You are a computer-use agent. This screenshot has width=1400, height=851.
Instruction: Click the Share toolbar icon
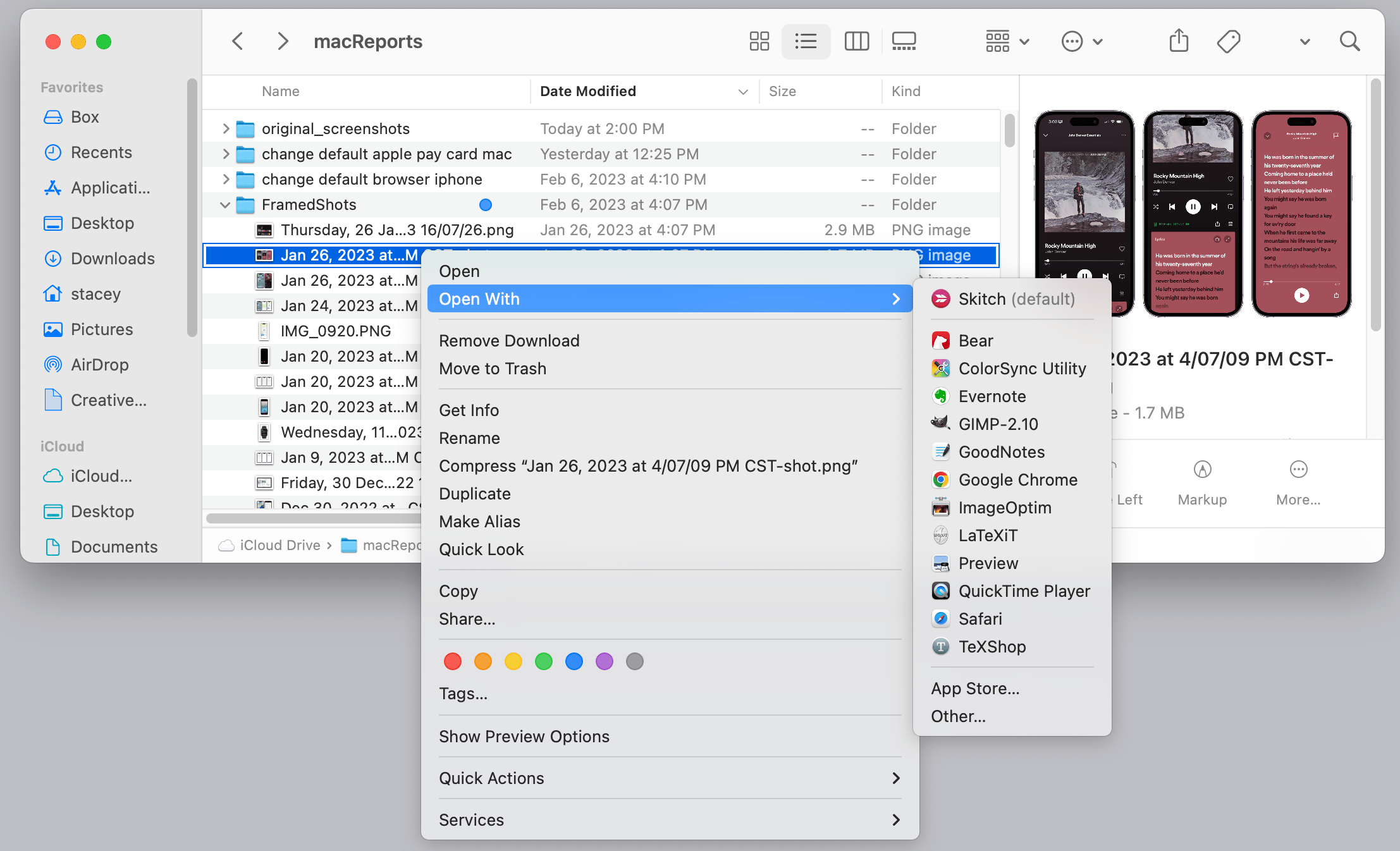[1179, 42]
